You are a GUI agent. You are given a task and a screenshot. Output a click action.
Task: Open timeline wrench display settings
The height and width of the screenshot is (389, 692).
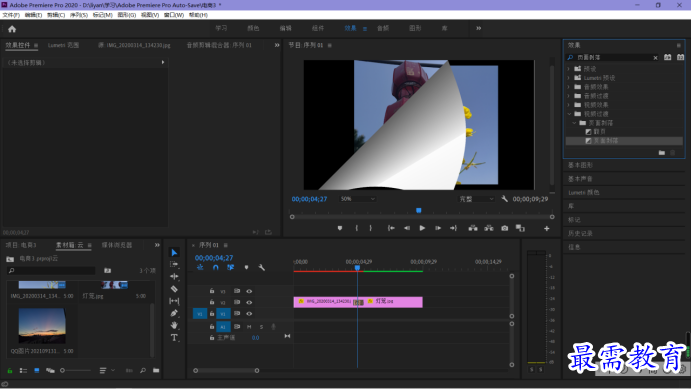click(x=261, y=268)
